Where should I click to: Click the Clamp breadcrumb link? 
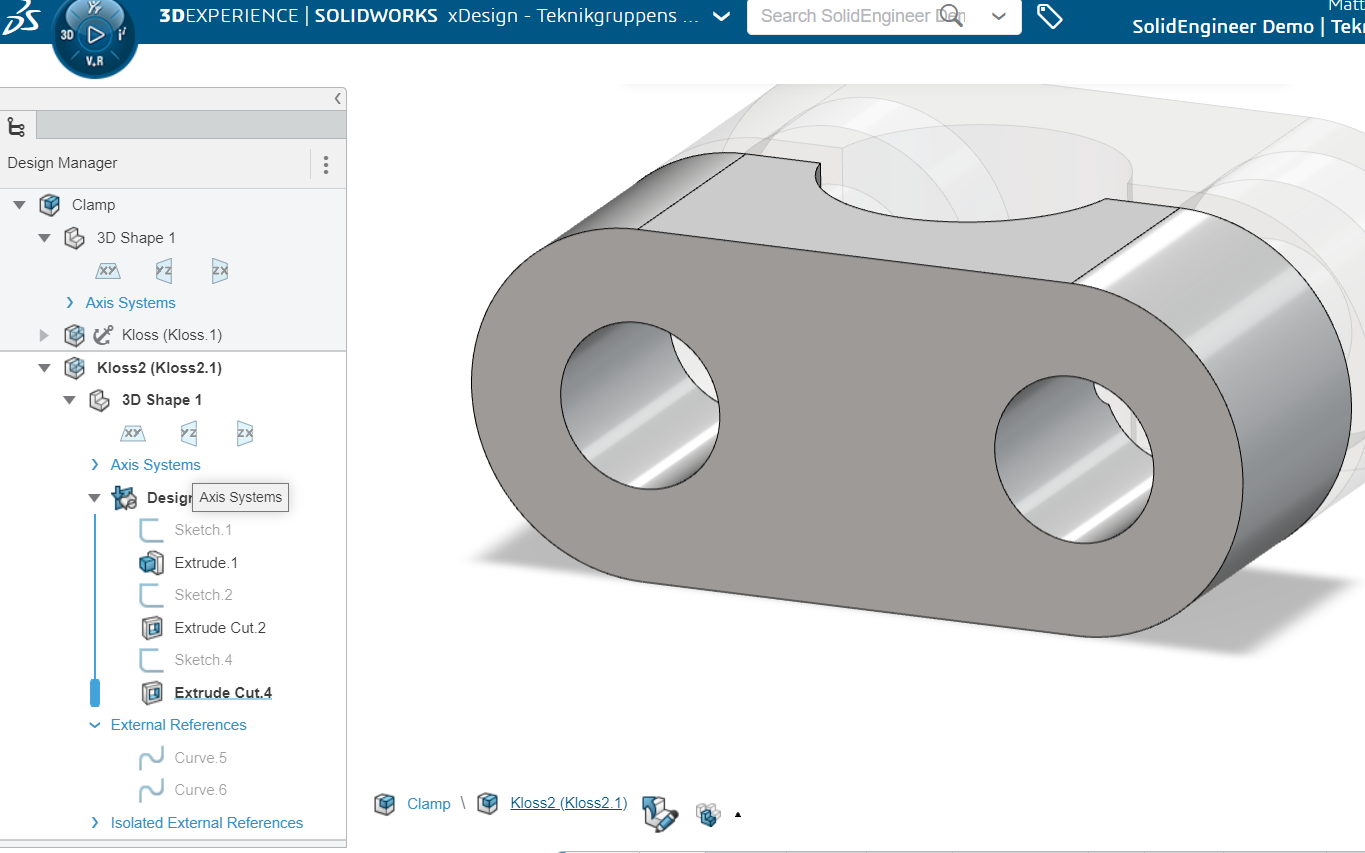pos(428,804)
